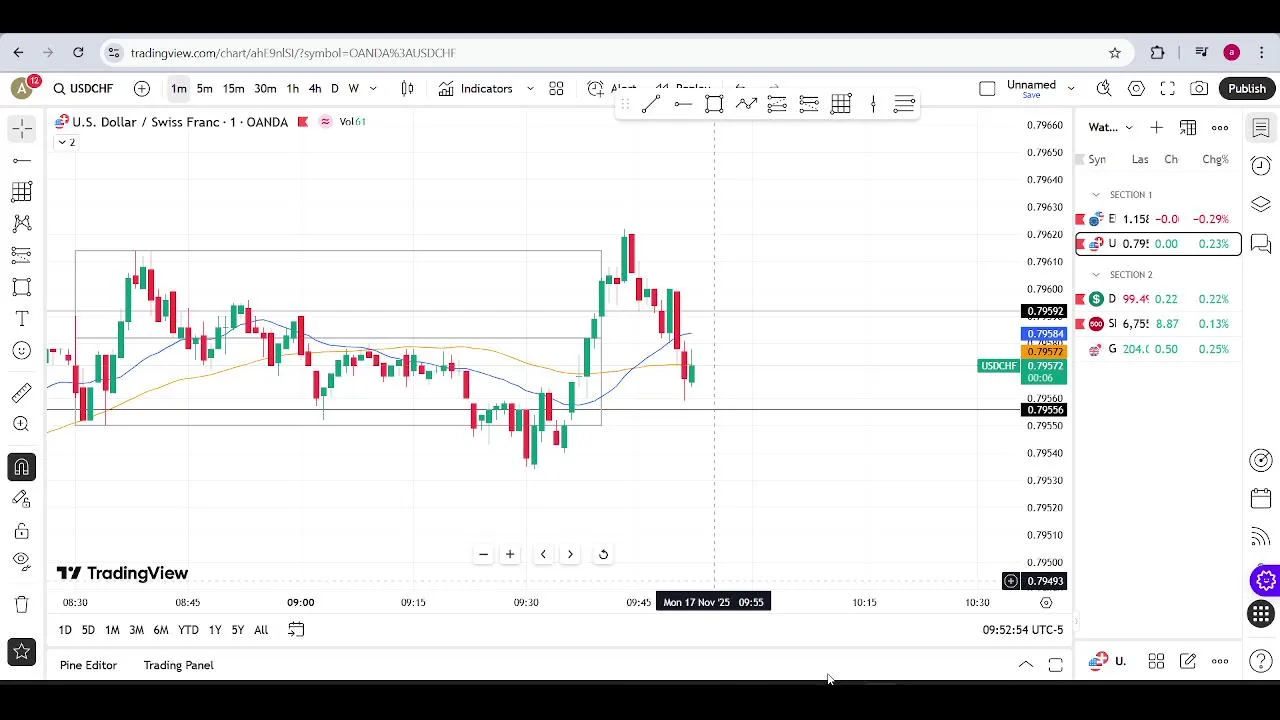Open USDCHF symbol search
This screenshot has height=720, width=1280.
pos(83,89)
